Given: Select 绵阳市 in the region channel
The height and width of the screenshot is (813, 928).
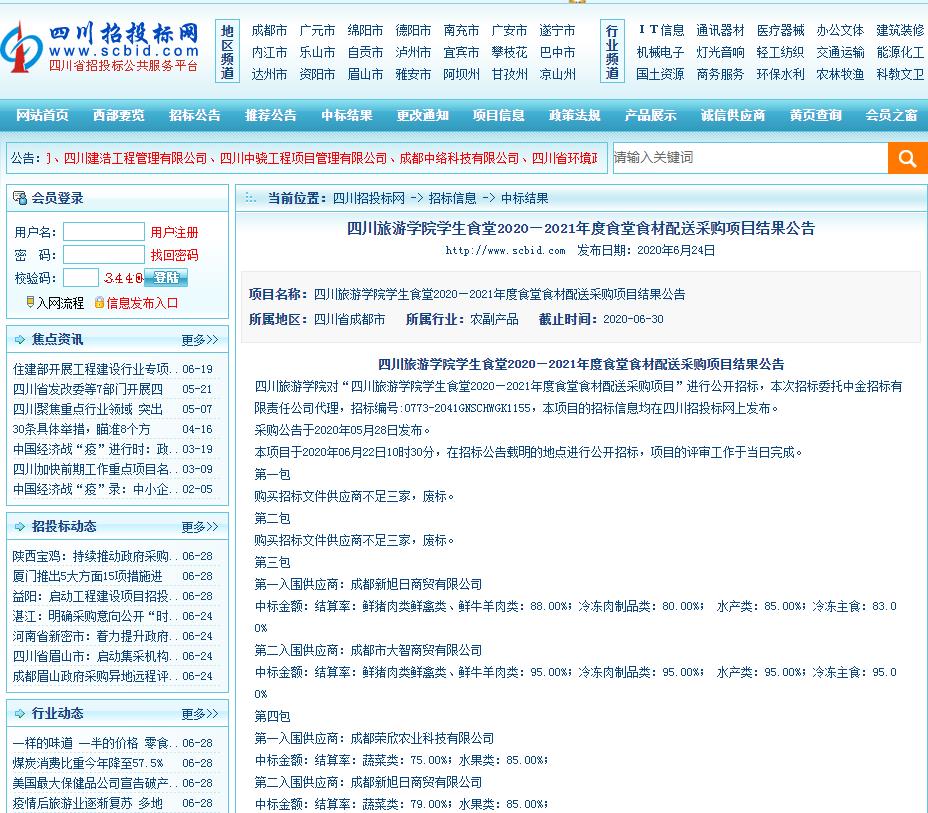Looking at the screenshot, I should [x=365, y=30].
